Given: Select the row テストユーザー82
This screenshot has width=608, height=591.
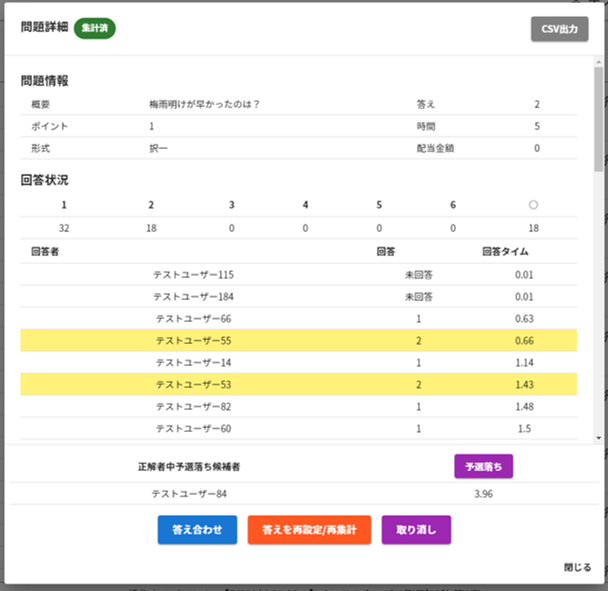Looking at the screenshot, I should [x=299, y=406].
